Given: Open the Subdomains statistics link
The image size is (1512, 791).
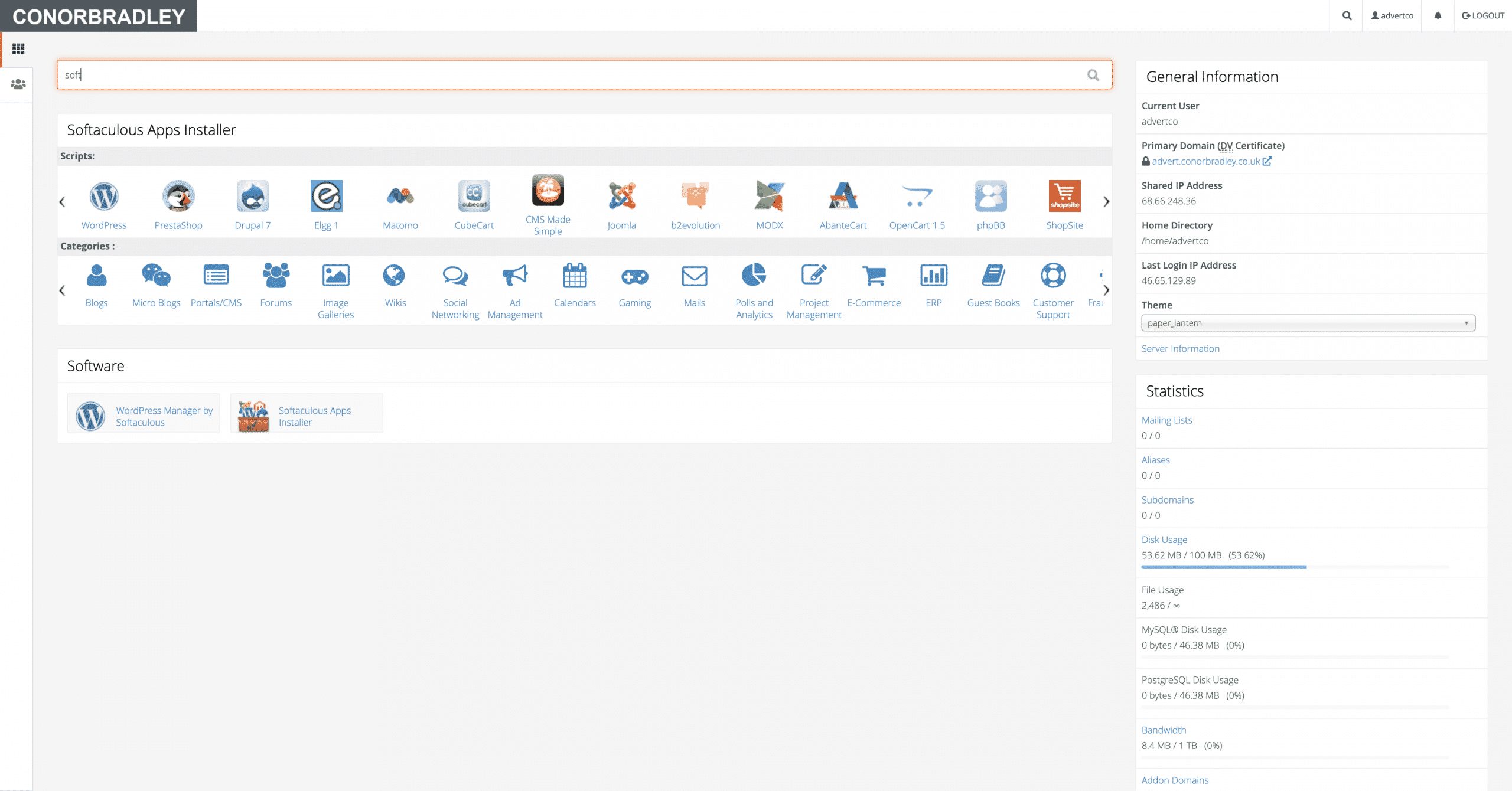Looking at the screenshot, I should click(1167, 500).
